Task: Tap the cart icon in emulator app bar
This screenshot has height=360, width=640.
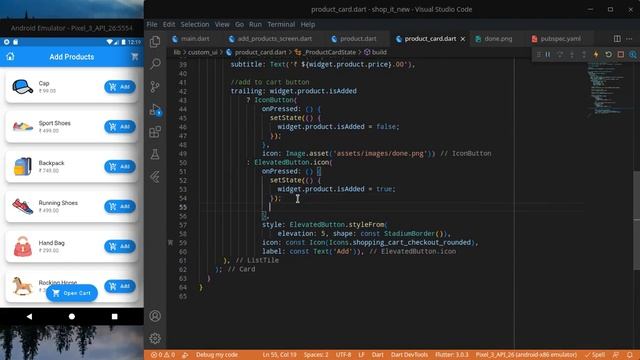Action: tap(135, 57)
